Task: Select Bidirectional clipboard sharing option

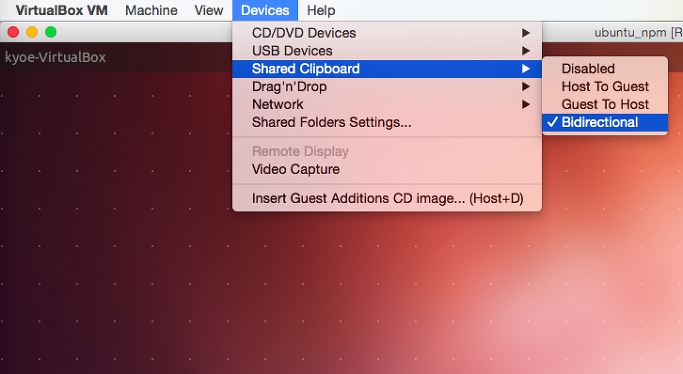Action: 605,122
